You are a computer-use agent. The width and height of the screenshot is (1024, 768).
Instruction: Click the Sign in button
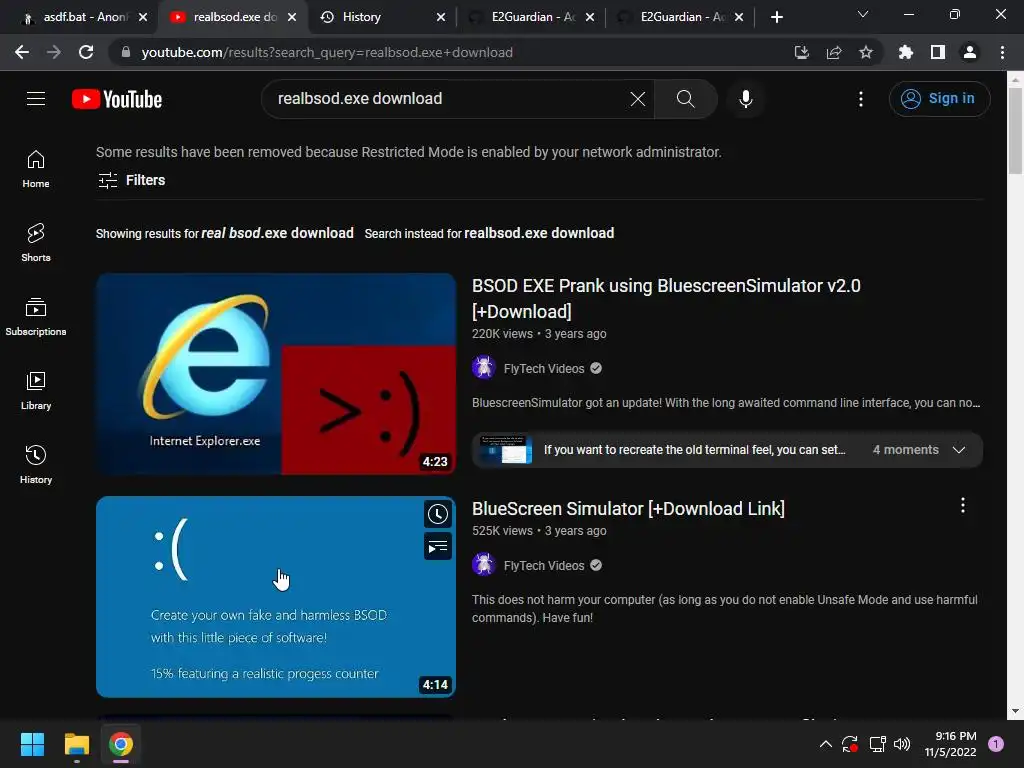(939, 99)
